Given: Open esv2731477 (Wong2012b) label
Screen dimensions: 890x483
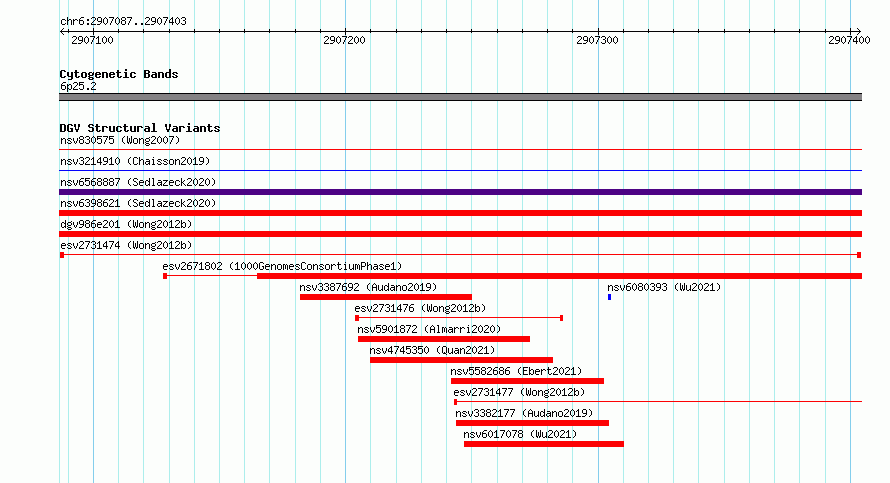Looking at the screenshot, I should 519,392.
